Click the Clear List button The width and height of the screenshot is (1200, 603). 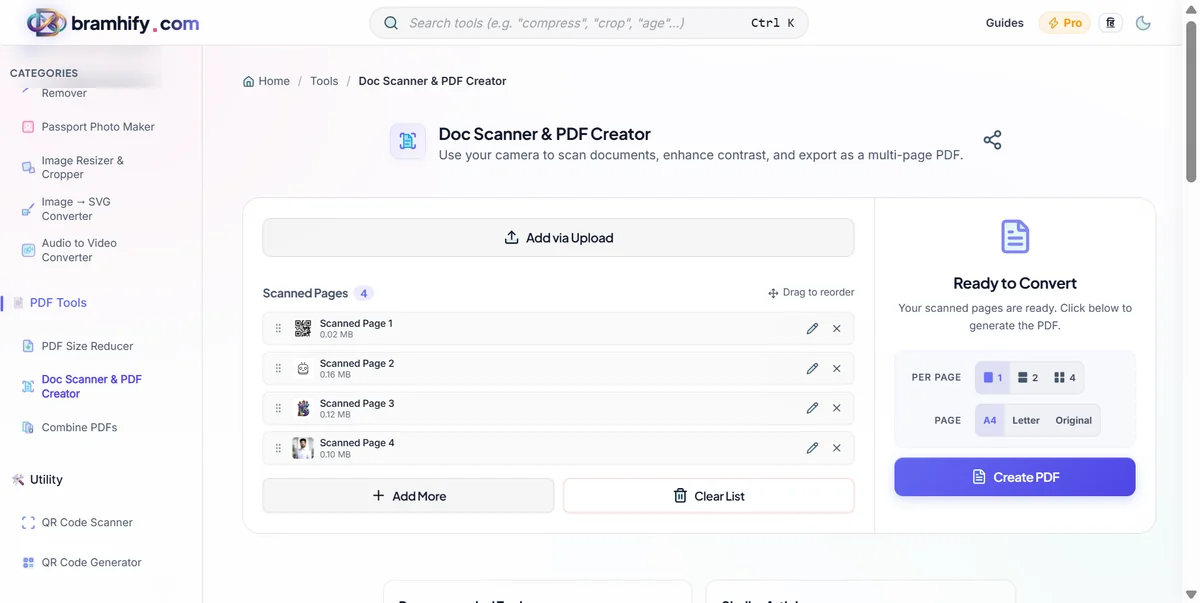pos(709,496)
